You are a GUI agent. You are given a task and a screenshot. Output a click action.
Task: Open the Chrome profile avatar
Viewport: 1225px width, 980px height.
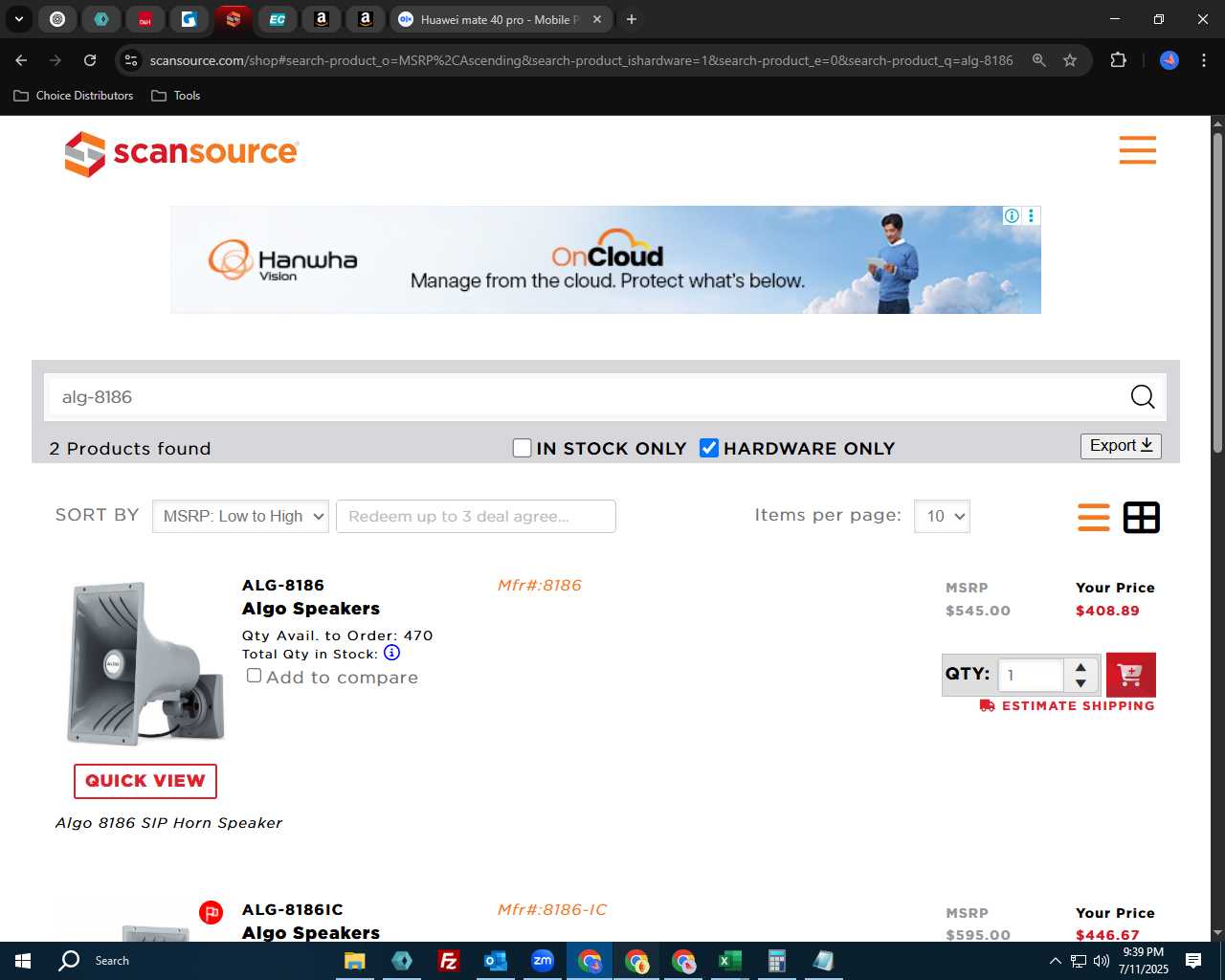1169,60
